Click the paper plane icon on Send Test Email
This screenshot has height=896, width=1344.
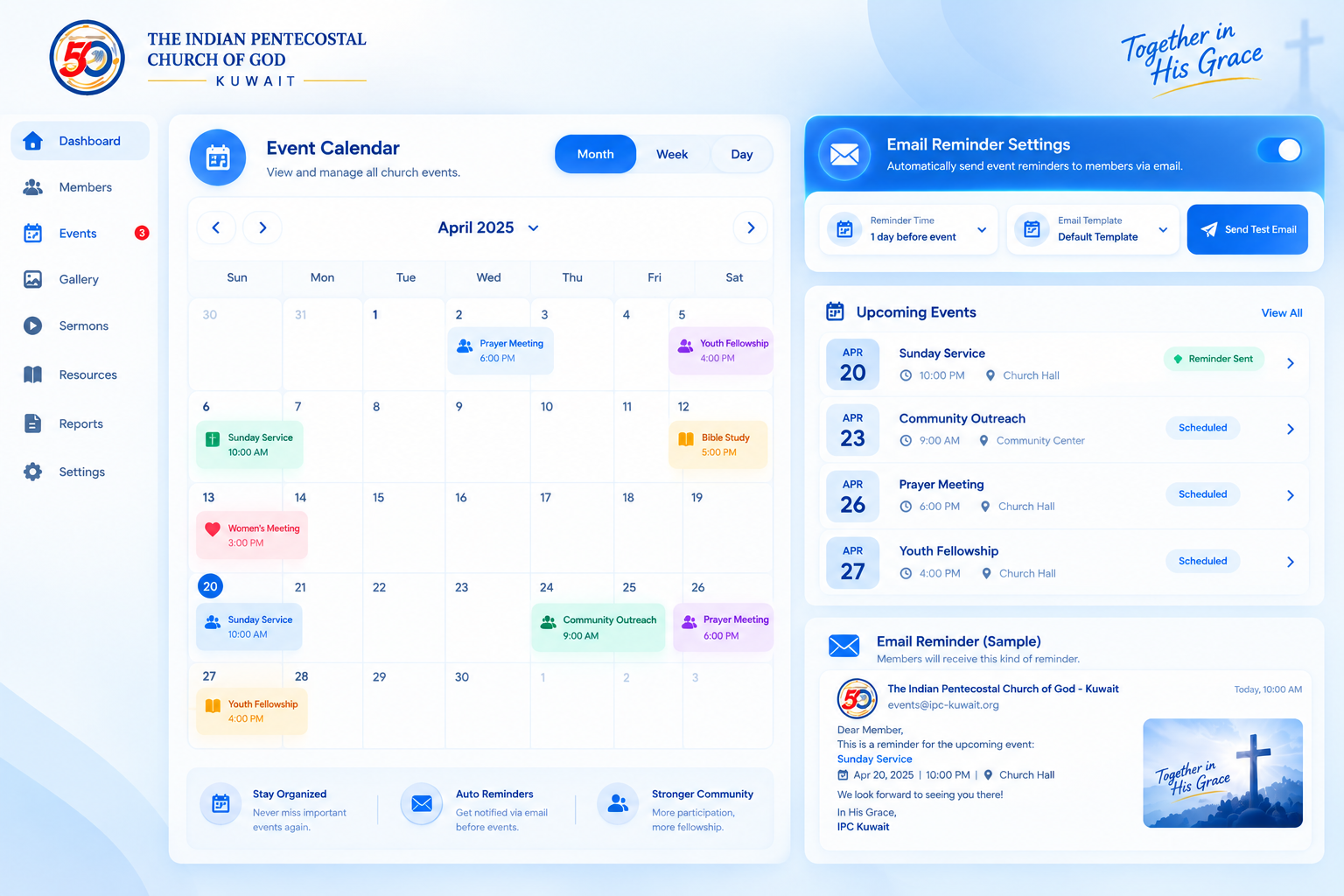1208,229
